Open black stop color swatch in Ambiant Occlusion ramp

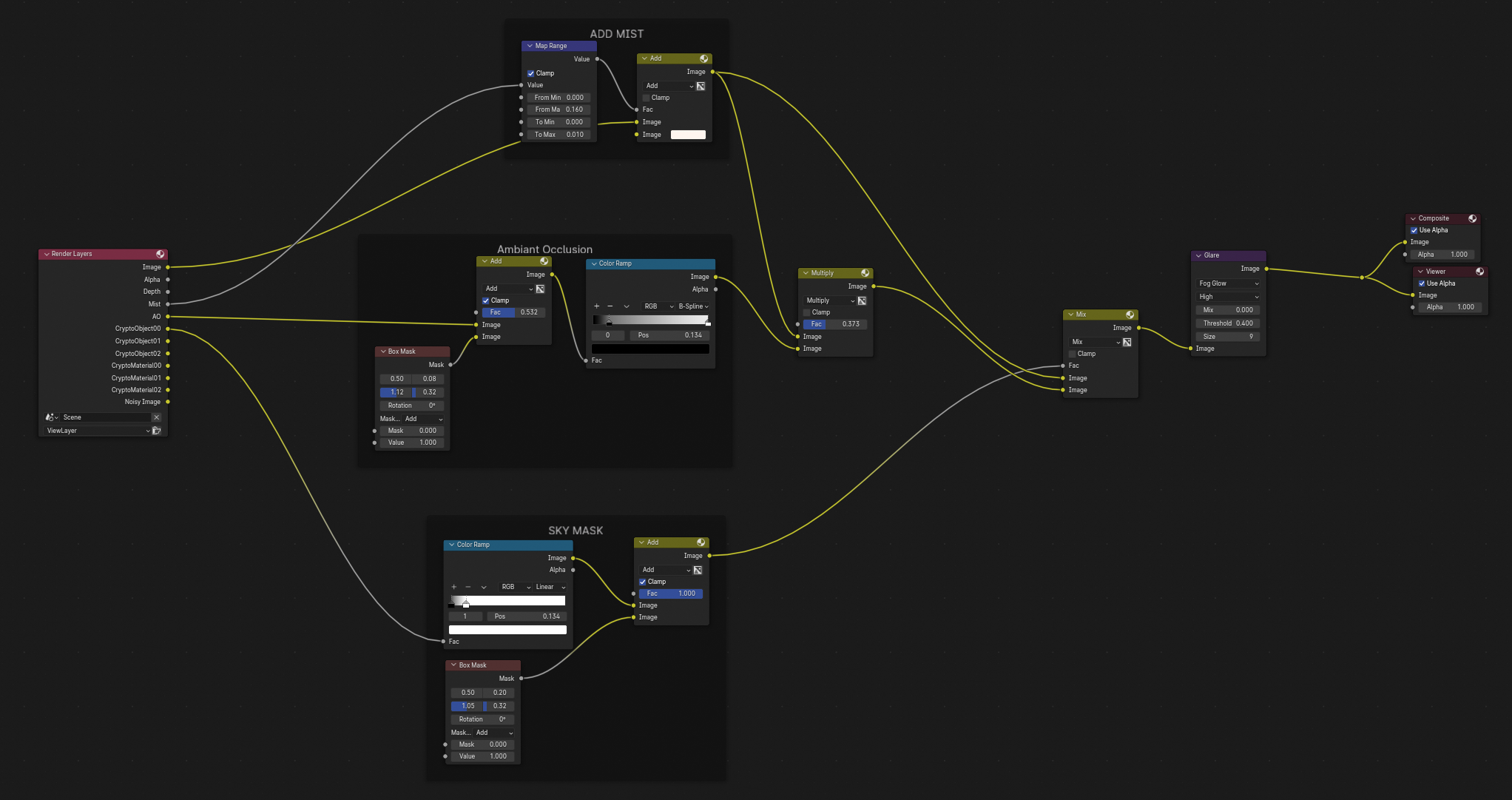pyautogui.click(x=650, y=349)
